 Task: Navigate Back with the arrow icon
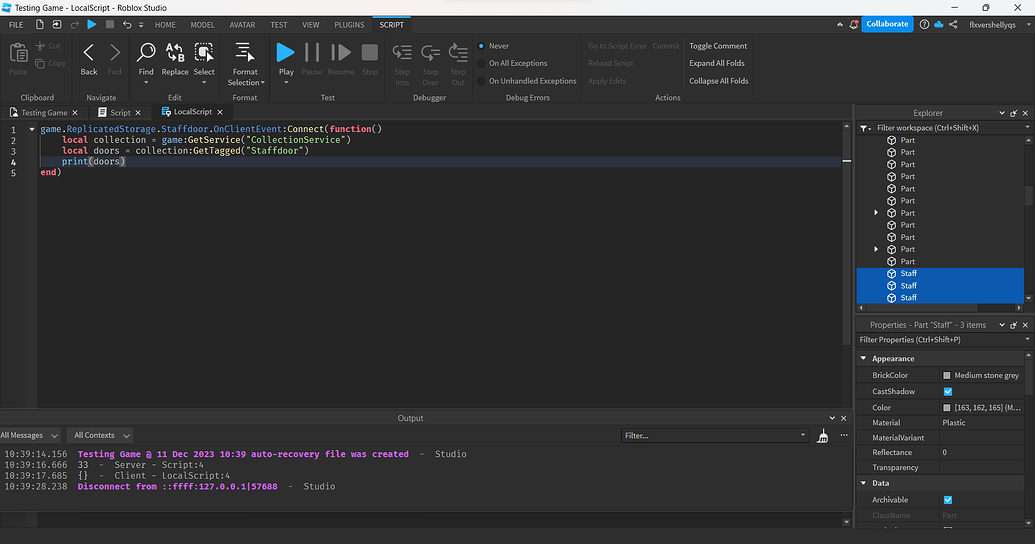tap(88, 52)
